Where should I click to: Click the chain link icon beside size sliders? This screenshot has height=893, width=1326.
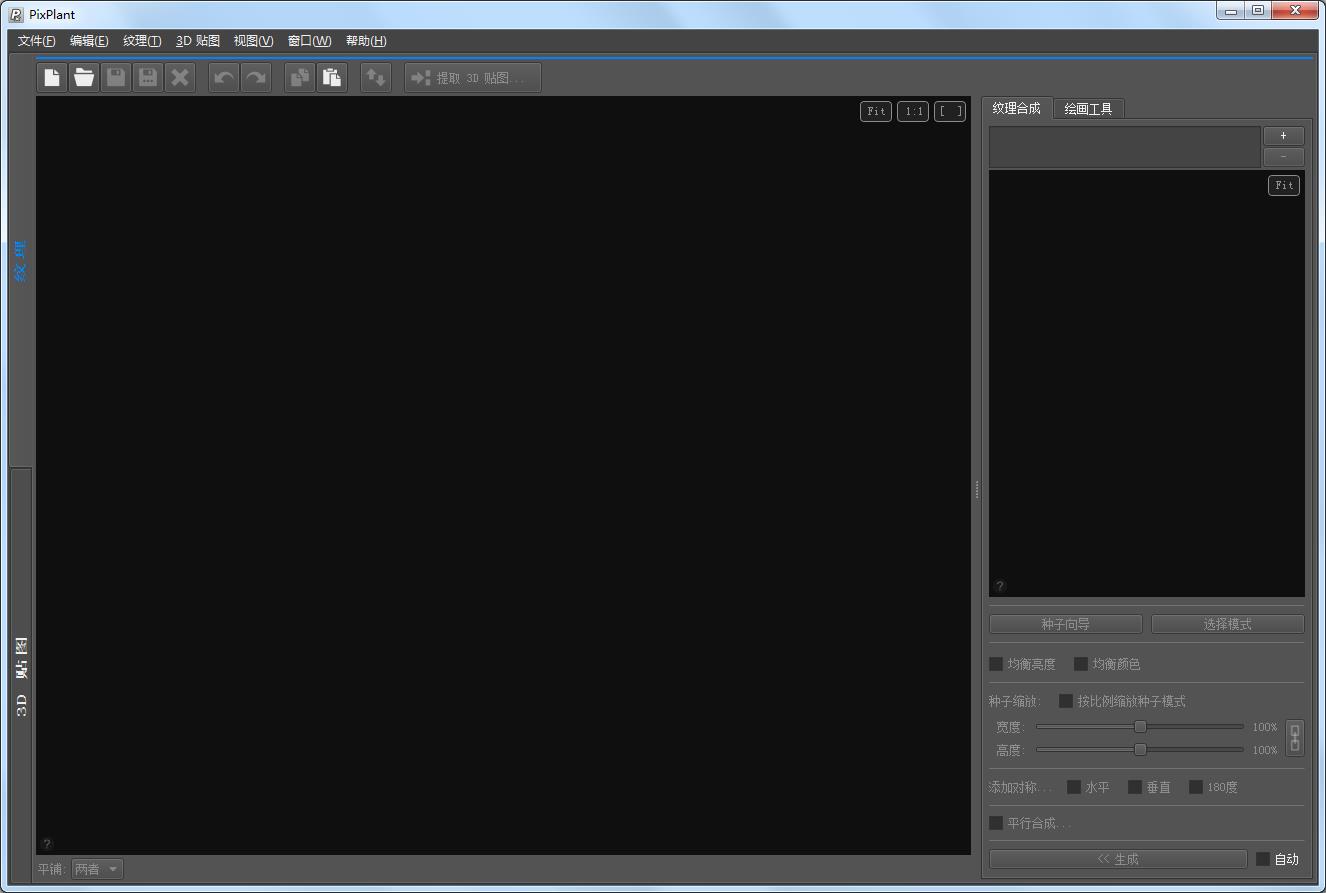(x=1294, y=737)
